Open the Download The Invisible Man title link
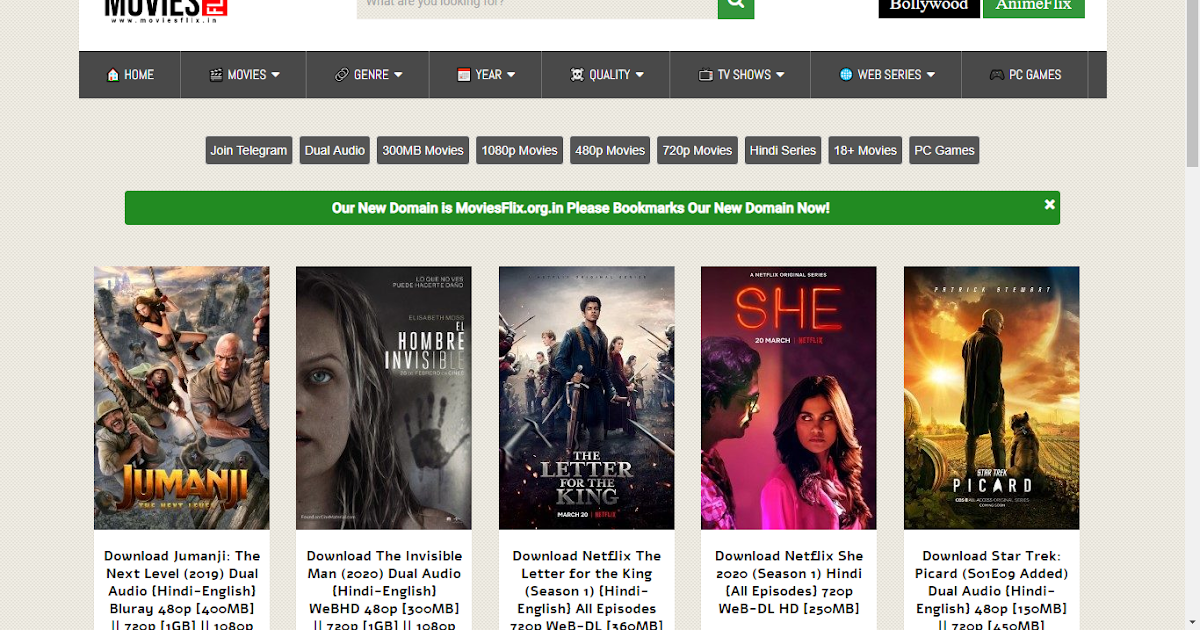 tap(384, 590)
